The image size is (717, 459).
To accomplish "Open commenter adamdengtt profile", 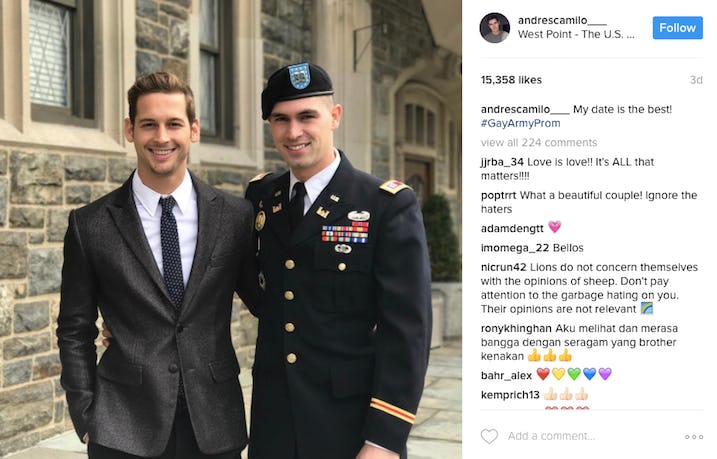I will pos(512,229).
